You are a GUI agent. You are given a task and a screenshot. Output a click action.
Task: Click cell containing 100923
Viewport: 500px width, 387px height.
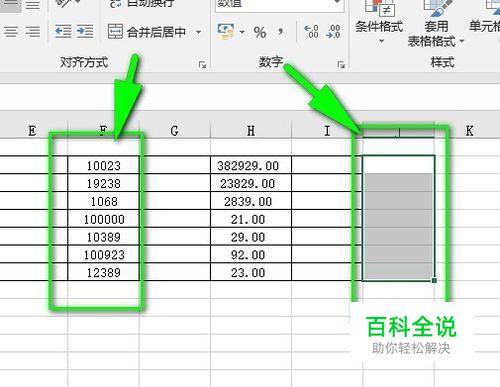click(103, 254)
